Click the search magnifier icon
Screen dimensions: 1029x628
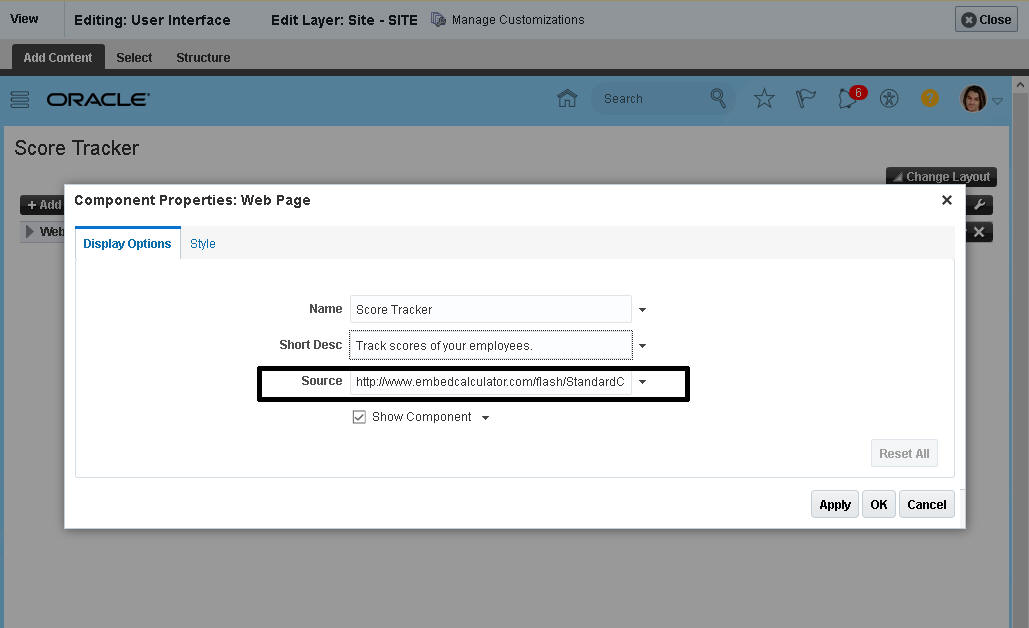point(718,98)
